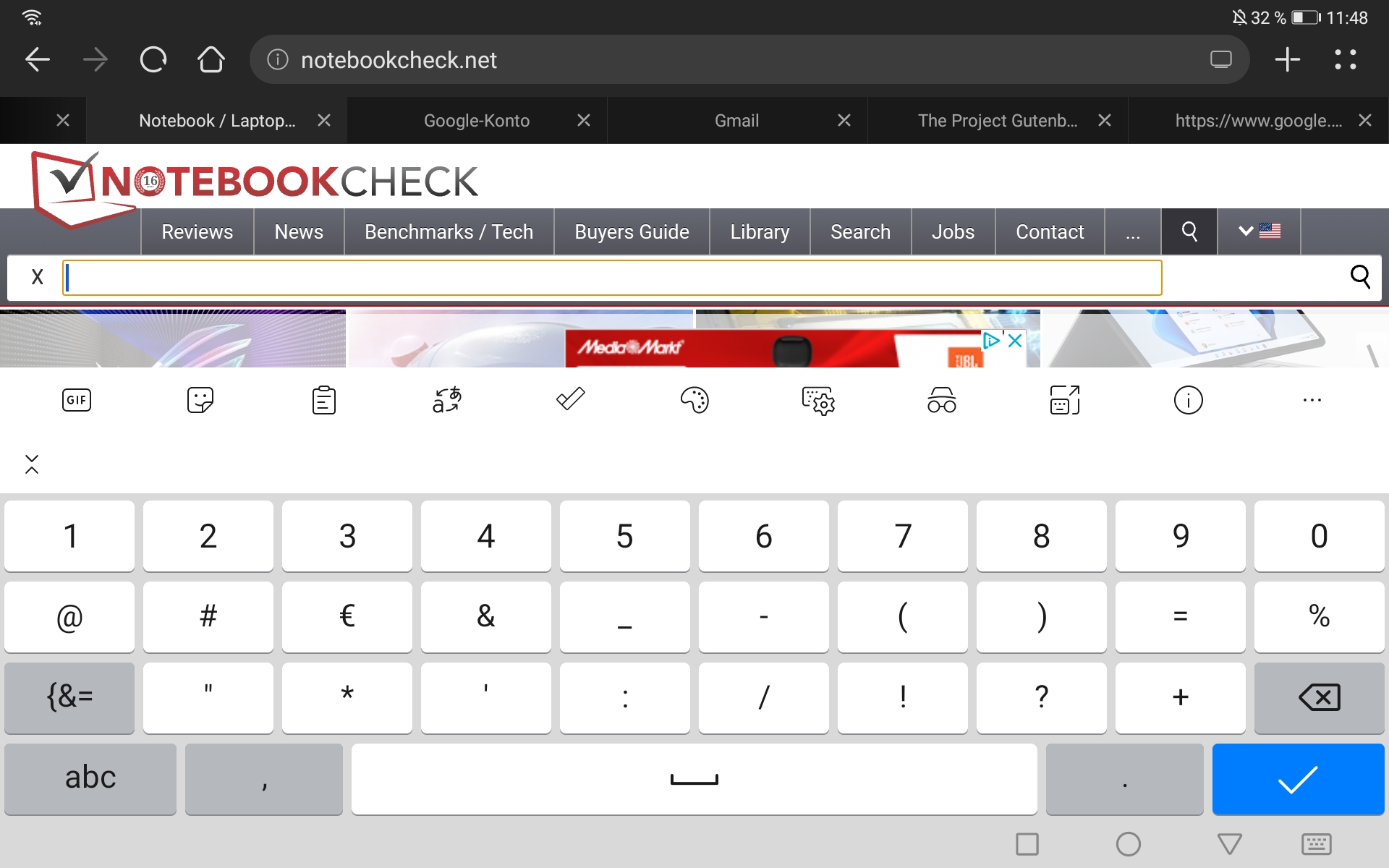Viewport: 1389px width, 868px height.
Task: Toggle the site search magnifier in nav bar
Action: point(1189,231)
